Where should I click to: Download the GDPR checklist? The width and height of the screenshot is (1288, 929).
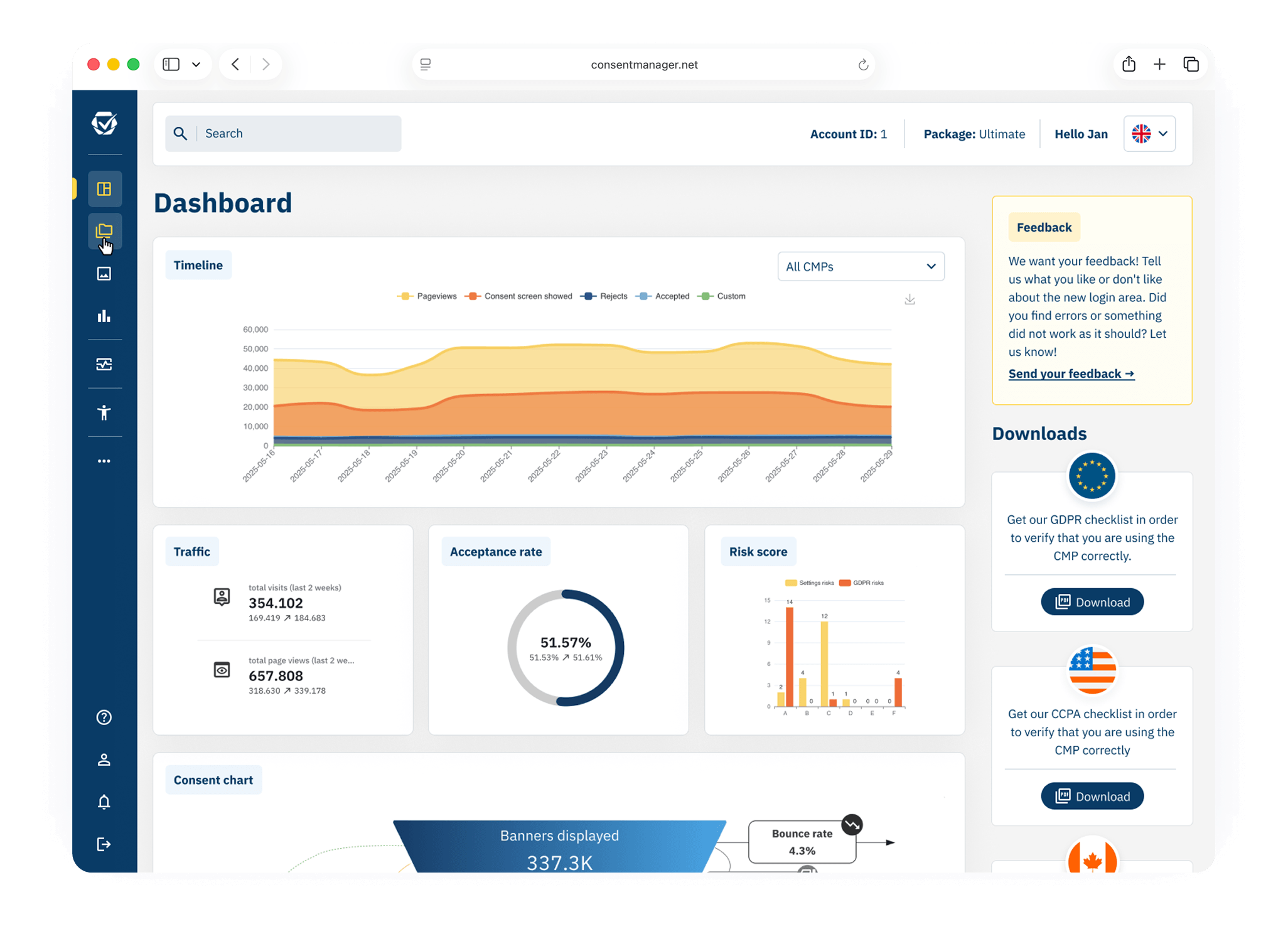1092,602
